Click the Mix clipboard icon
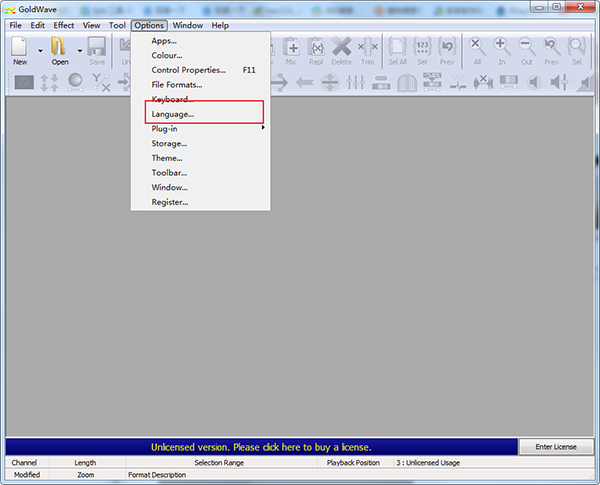 [291, 47]
